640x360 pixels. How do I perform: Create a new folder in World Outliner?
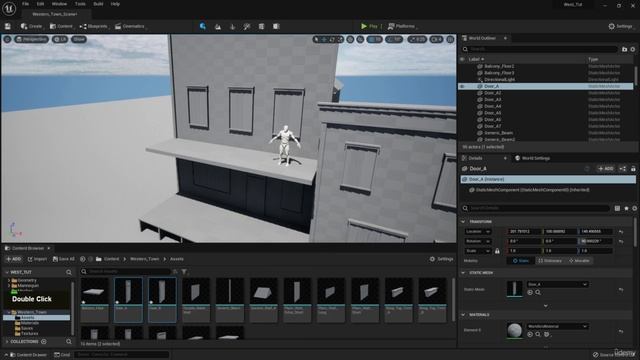624,49
